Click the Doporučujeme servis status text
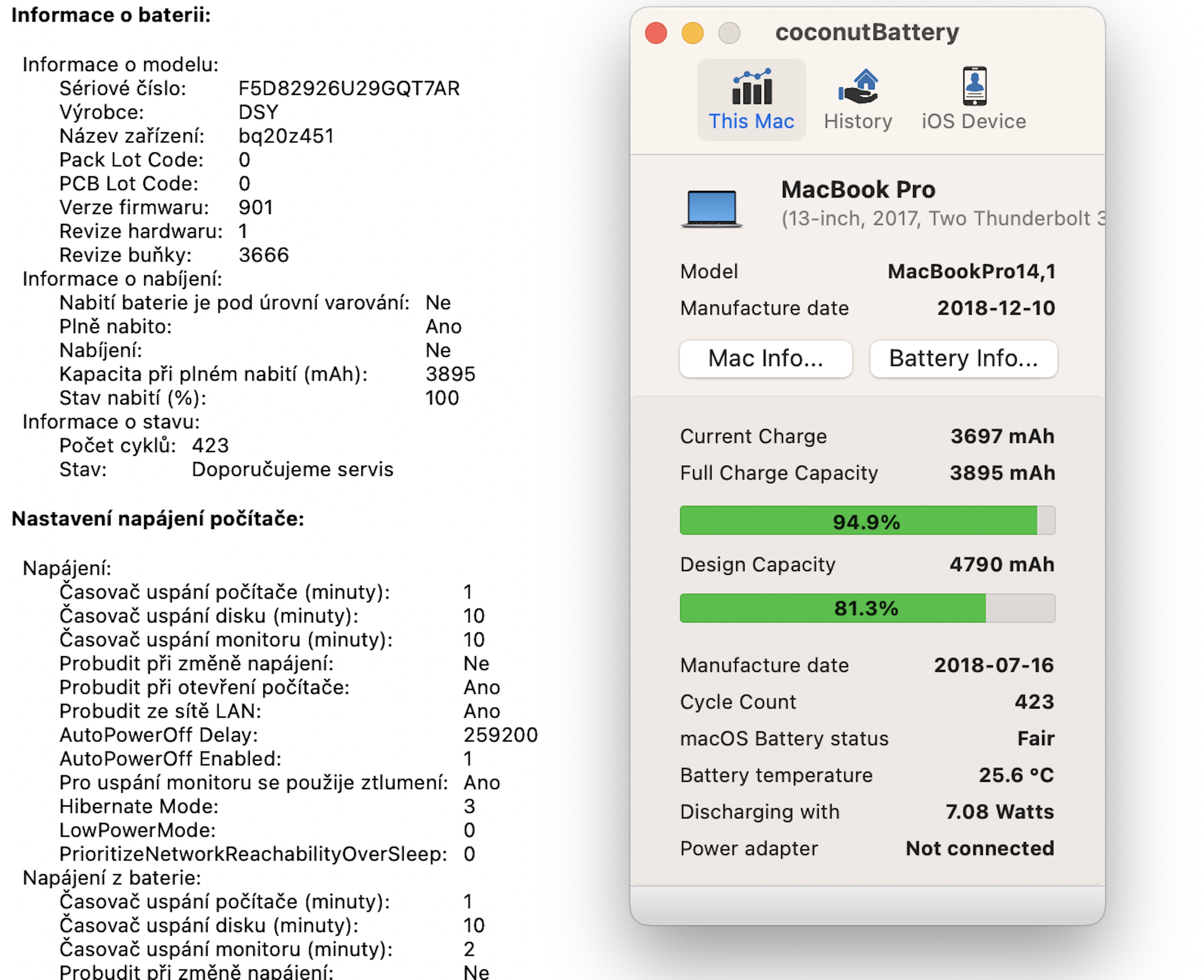Viewport: 1204px width, 980px height. [x=292, y=470]
